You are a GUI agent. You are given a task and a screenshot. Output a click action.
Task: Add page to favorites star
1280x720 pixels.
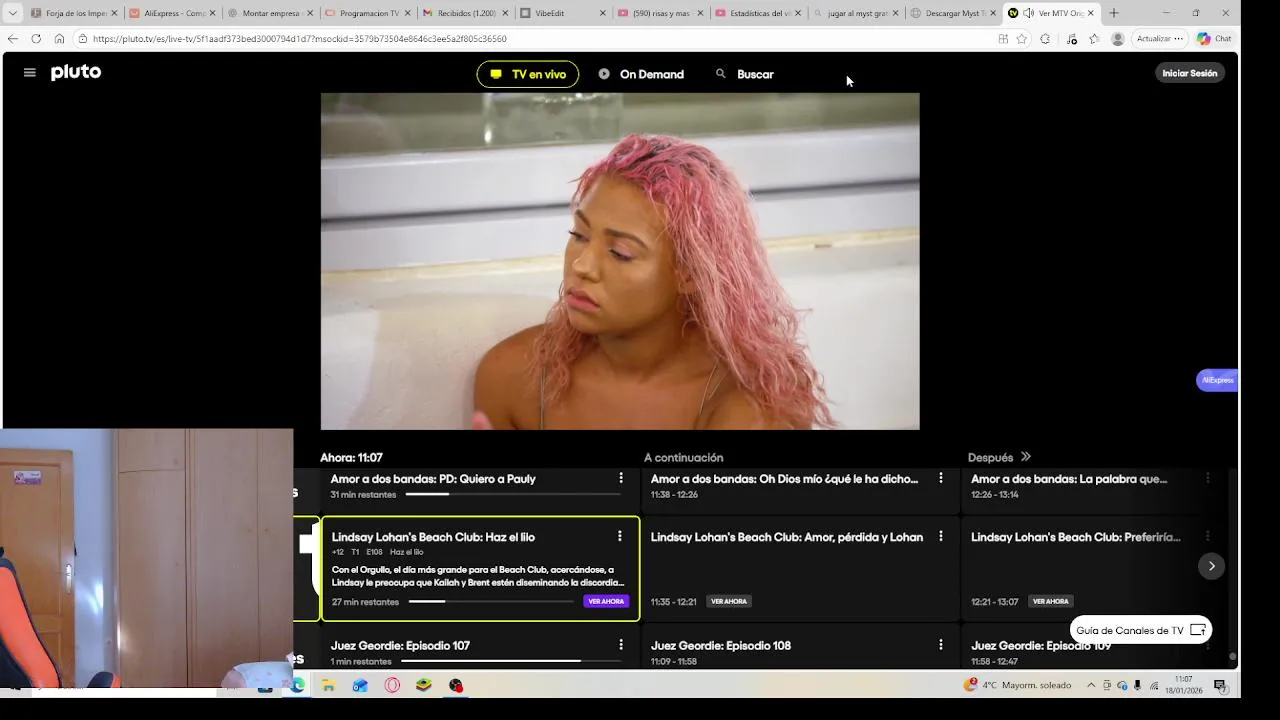coord(1021,39)
